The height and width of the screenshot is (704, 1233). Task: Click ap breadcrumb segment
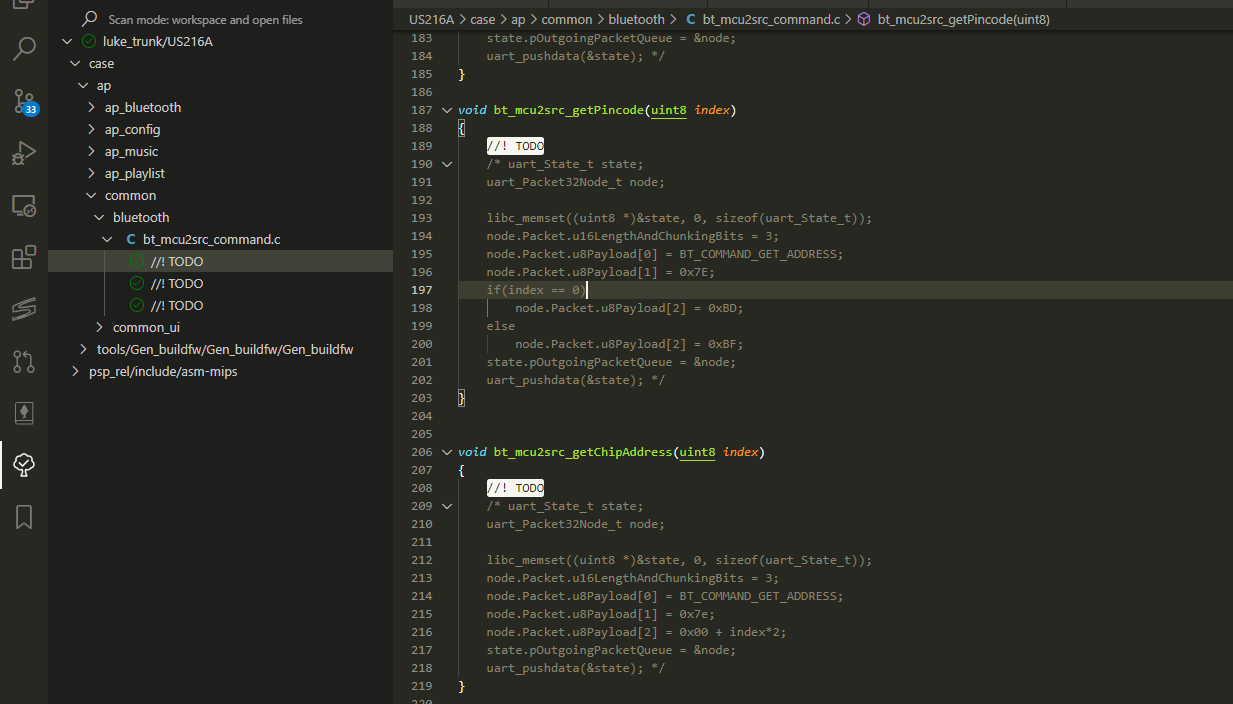pos(518,19)
